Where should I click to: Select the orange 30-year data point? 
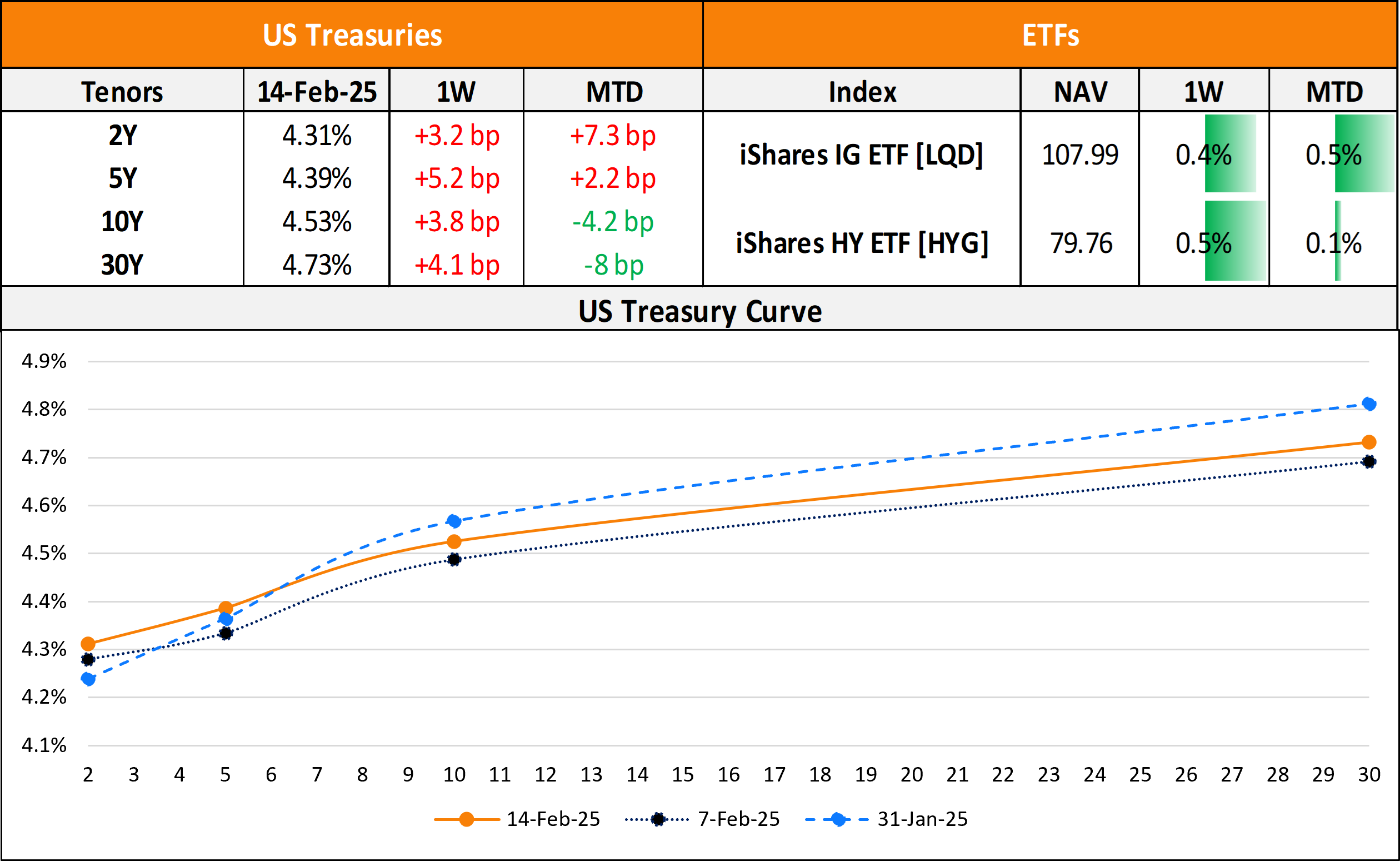click(1369, 442)
